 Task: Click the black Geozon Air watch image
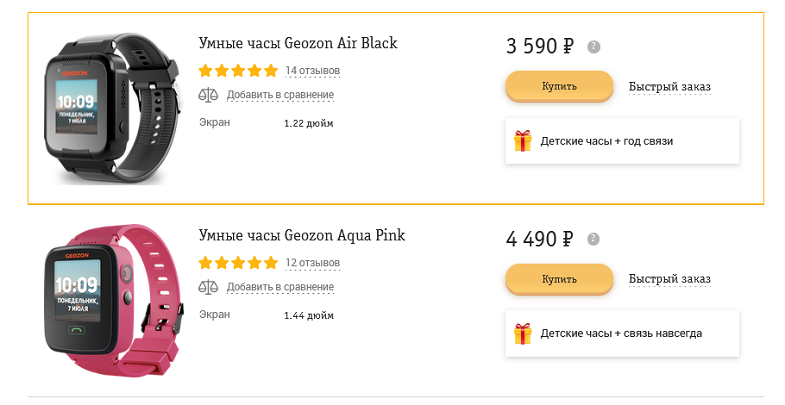[111, 109]
